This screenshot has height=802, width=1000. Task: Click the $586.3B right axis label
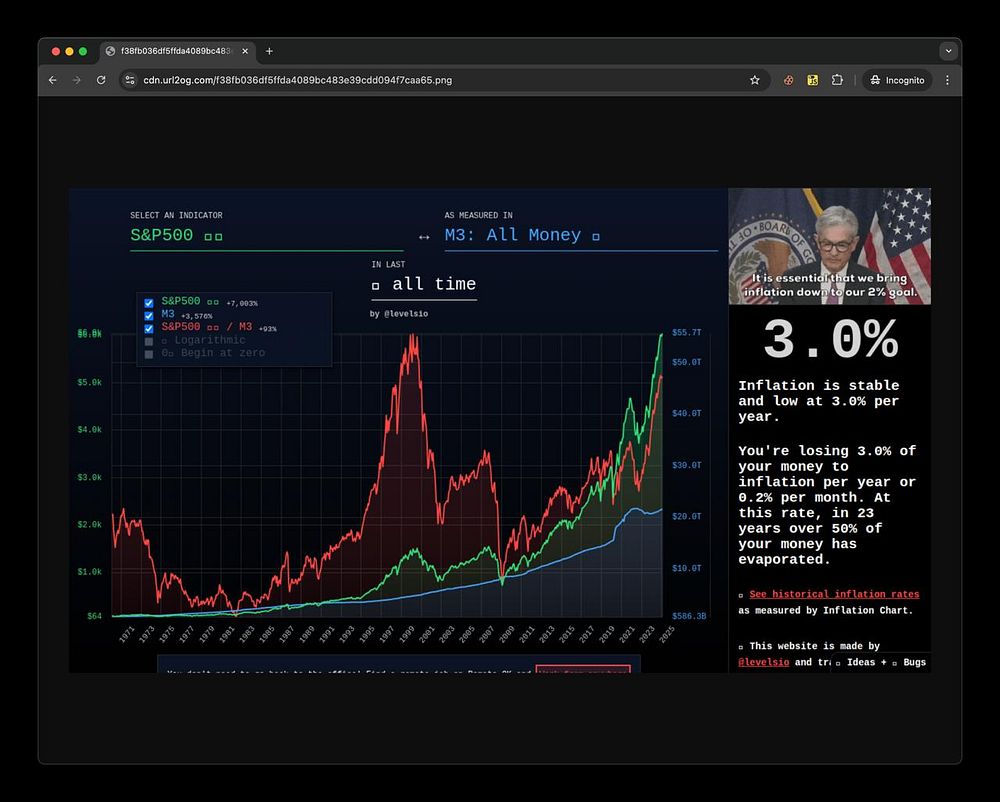(689, 616)
